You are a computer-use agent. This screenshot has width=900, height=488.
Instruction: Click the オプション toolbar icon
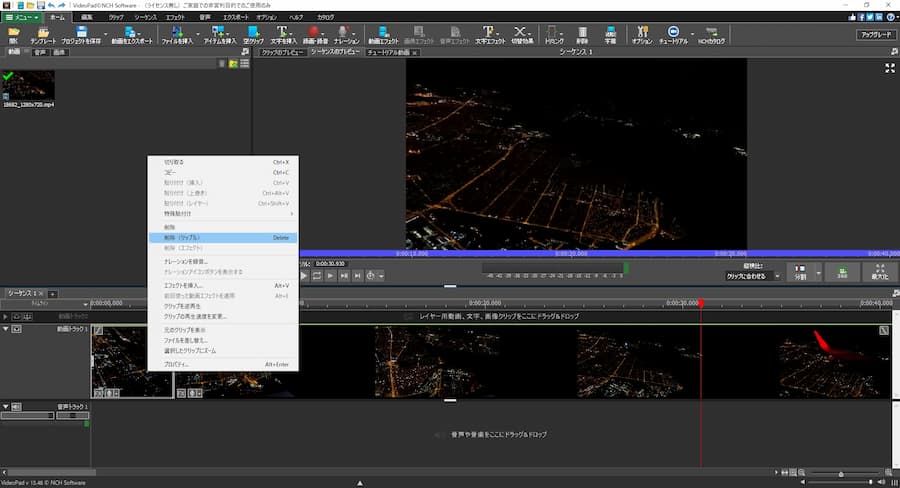(641, 34)
